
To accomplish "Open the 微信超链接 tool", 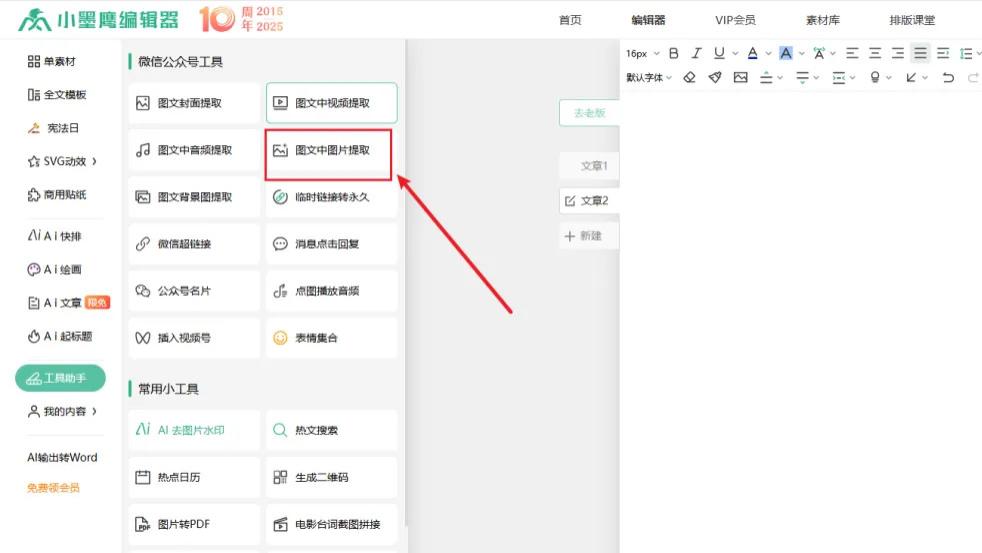I will [194, 244].
